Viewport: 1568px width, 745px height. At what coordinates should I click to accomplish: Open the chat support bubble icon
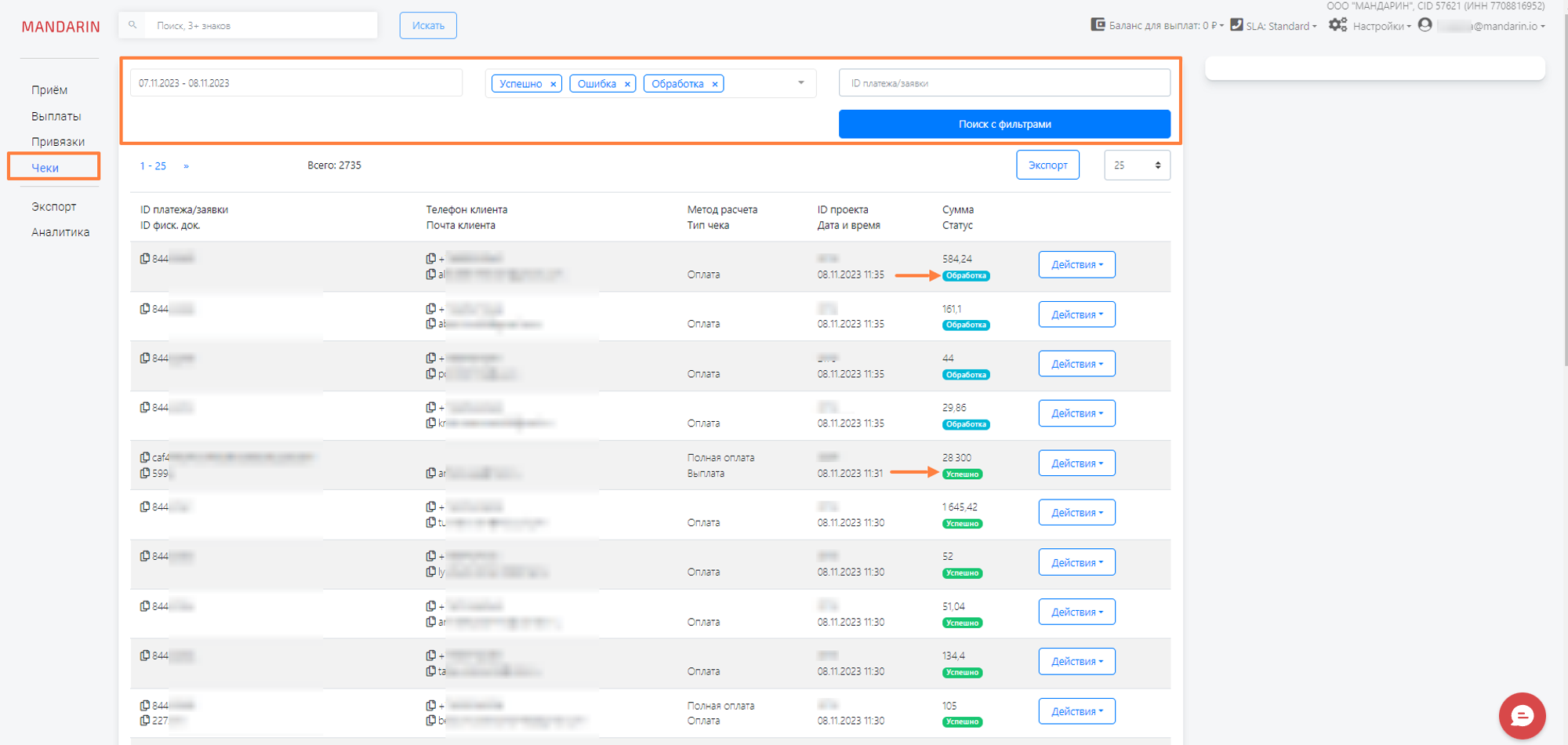[x=1521, y=715]
